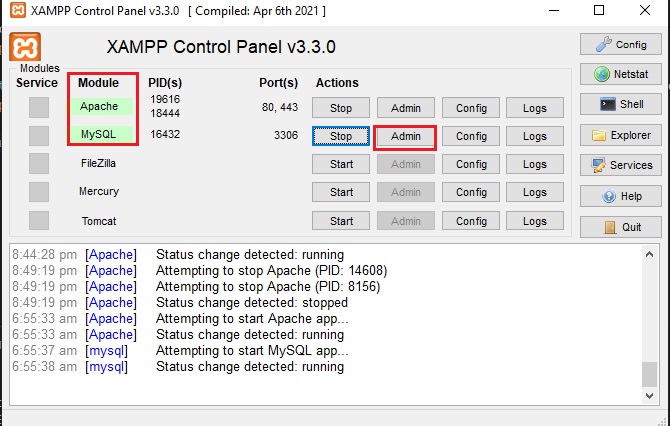Stop the MySQL module
670x426 pixels.
click(341, 136)
